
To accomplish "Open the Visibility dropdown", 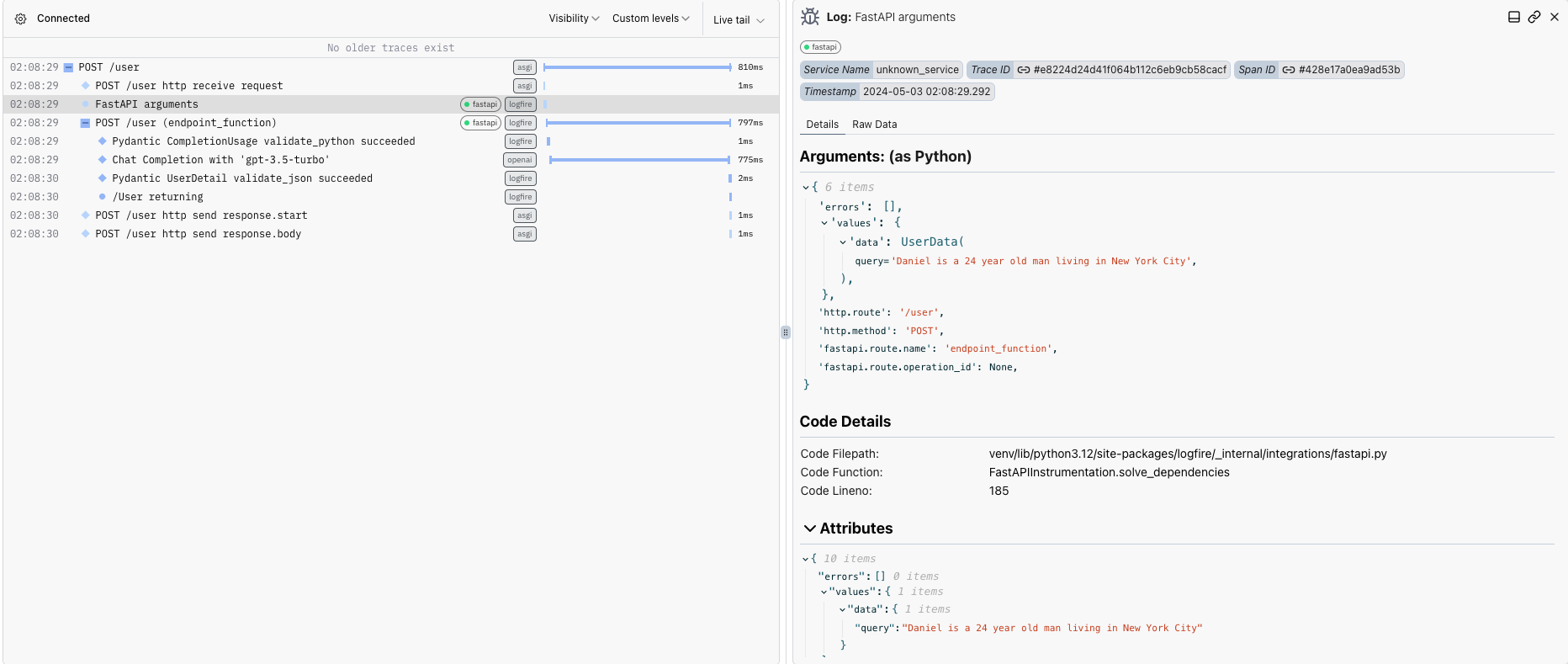I will (x=574, y=19).
